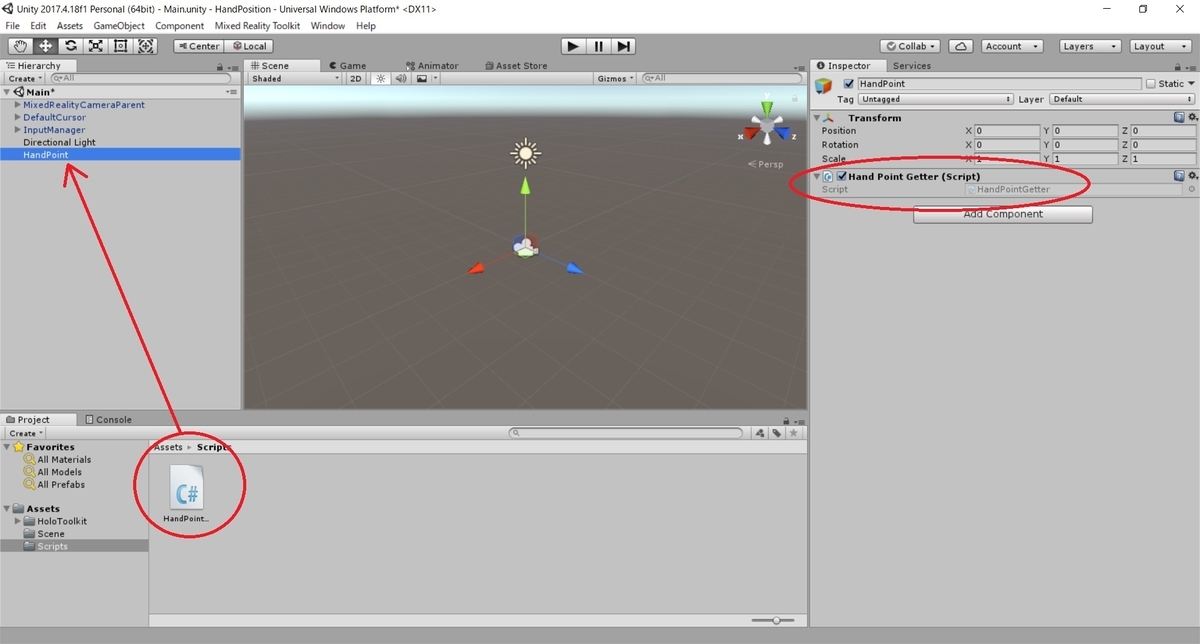Image resolution: width=1200 pixels, height=644 pixels.
Task: Expand the InputManager object
Action: coord(17,130)
